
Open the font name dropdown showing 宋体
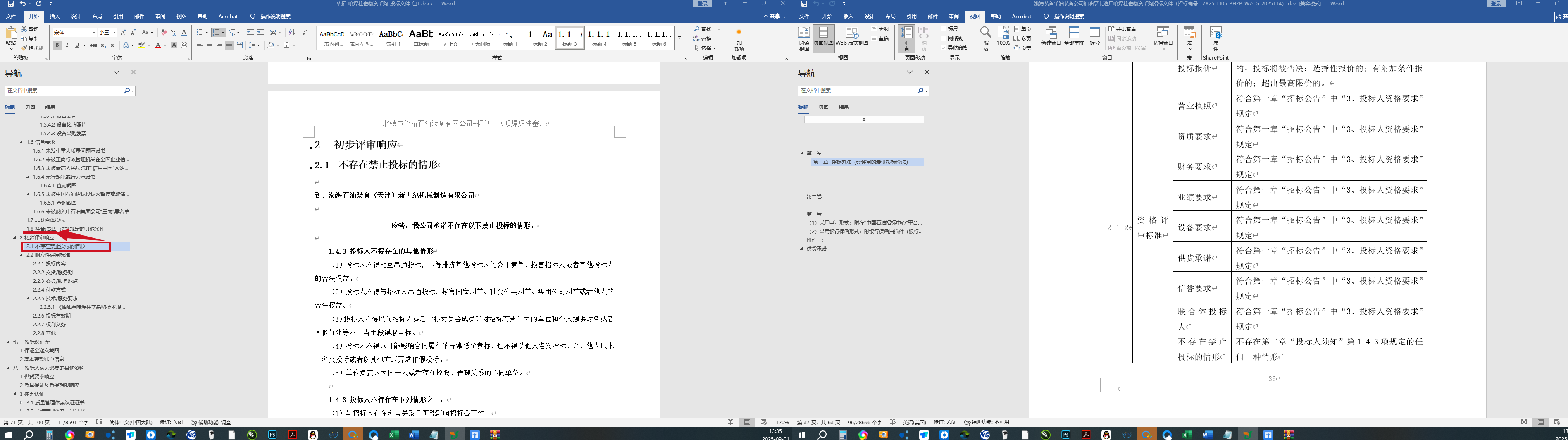click(x=94, y=32)
